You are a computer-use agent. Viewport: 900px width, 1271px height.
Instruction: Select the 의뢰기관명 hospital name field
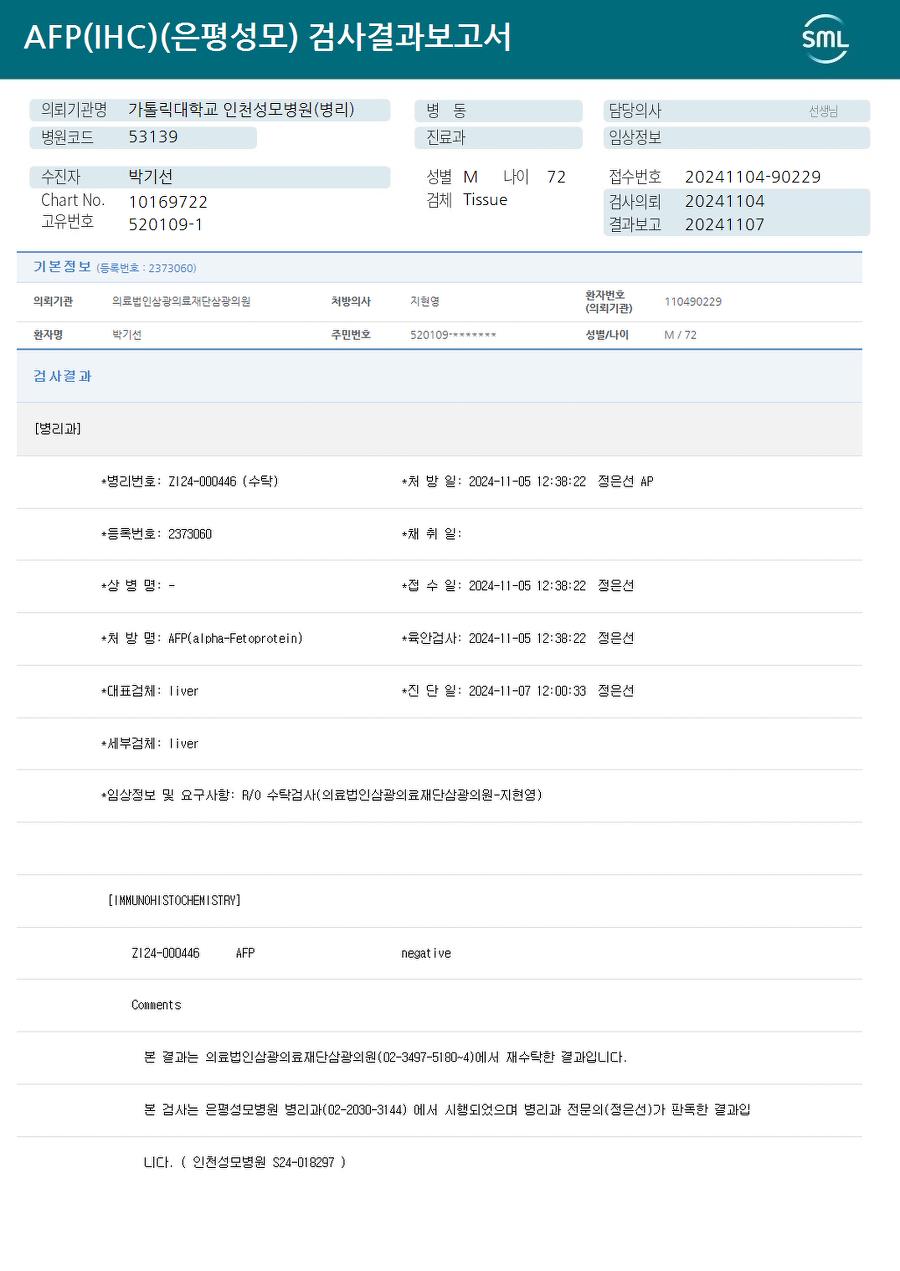pos(210,111)
